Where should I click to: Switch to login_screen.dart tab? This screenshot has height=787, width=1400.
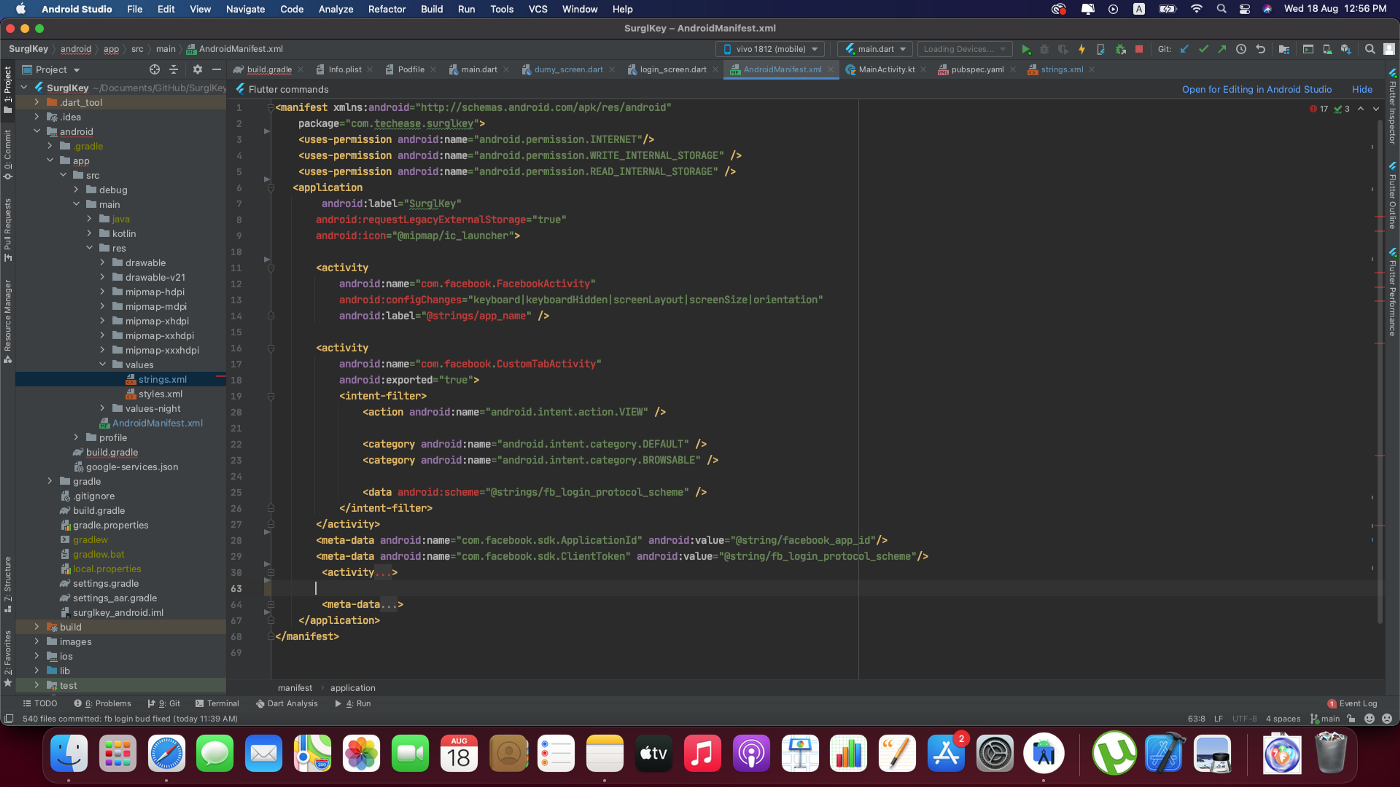coord(673,69)
